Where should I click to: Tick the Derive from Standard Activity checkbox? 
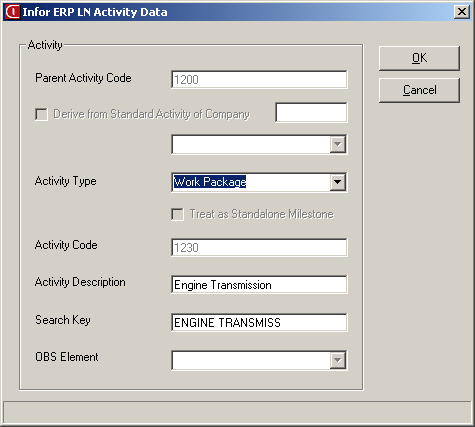tap(41, 114)
